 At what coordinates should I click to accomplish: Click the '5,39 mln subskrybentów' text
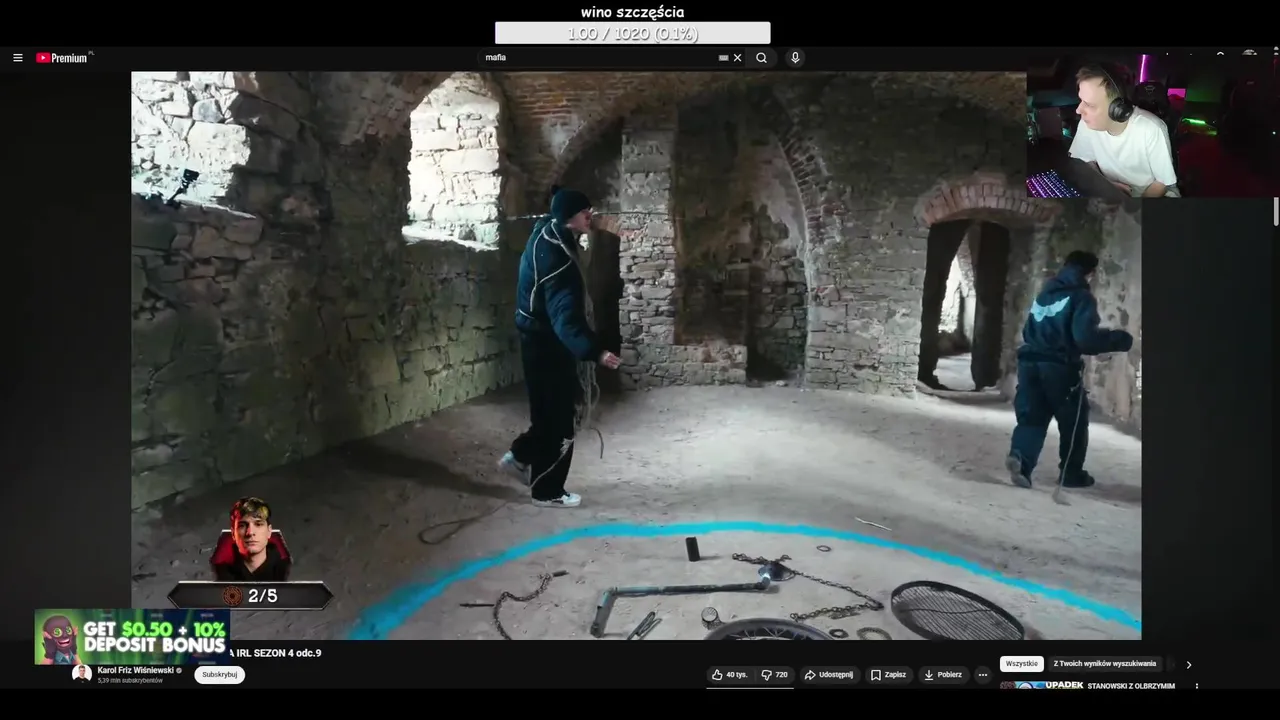[130, 680]
